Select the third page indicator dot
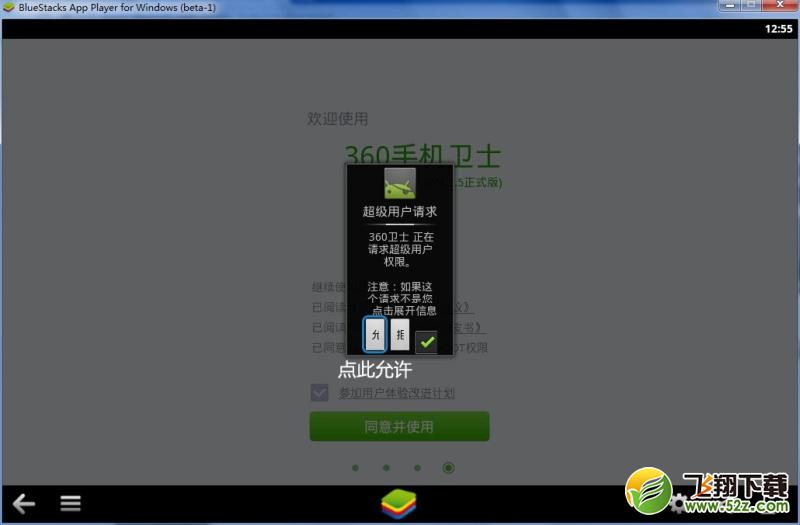Viewport: 800px width, 525px height. (x=417, y=468)
